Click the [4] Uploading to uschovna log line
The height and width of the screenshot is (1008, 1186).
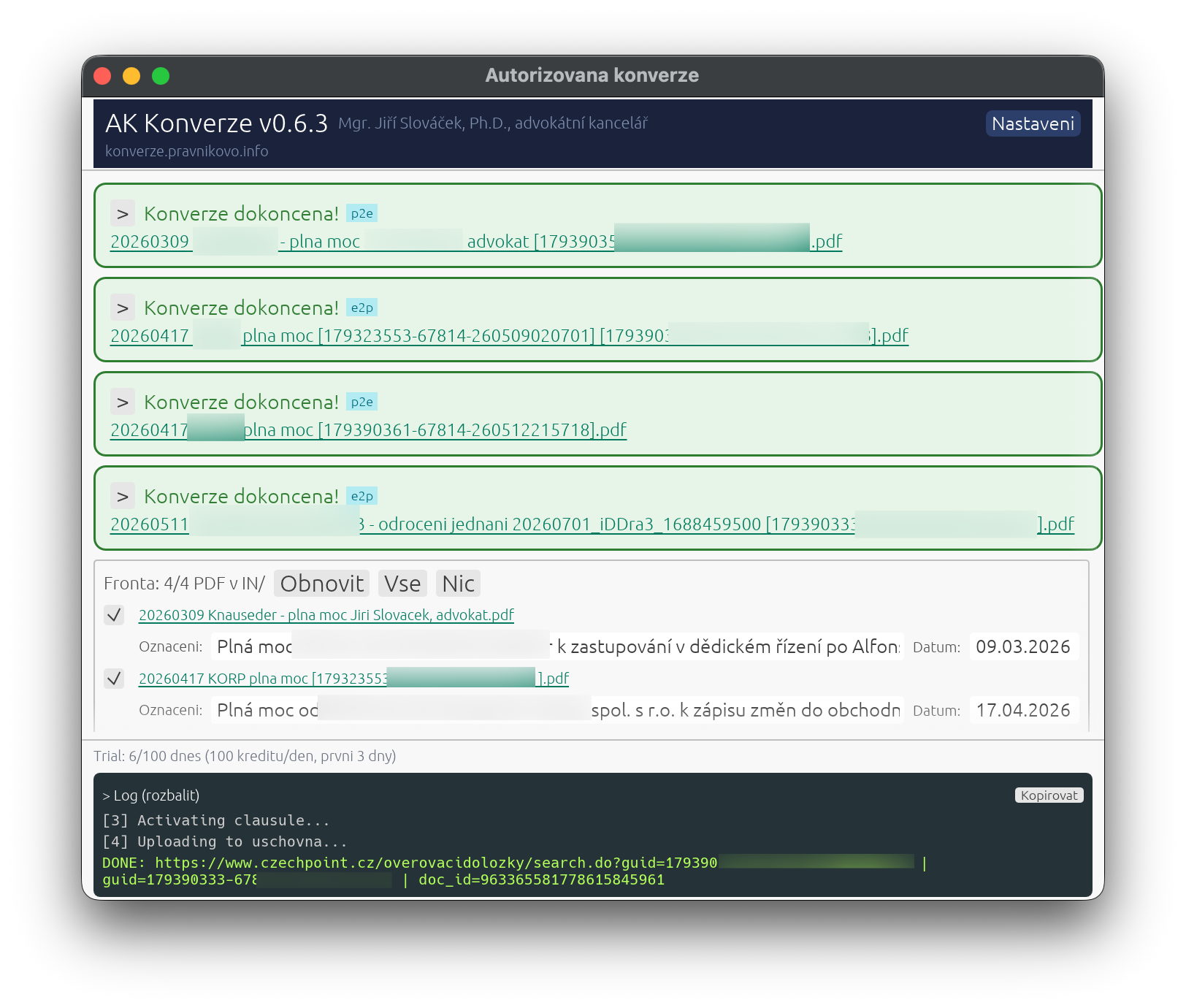225,841
